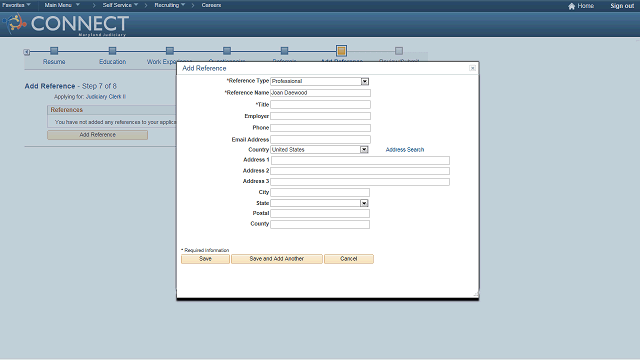Click the Resume step square icon
This screenshot has height=360, width=640.
pos(54,51)
